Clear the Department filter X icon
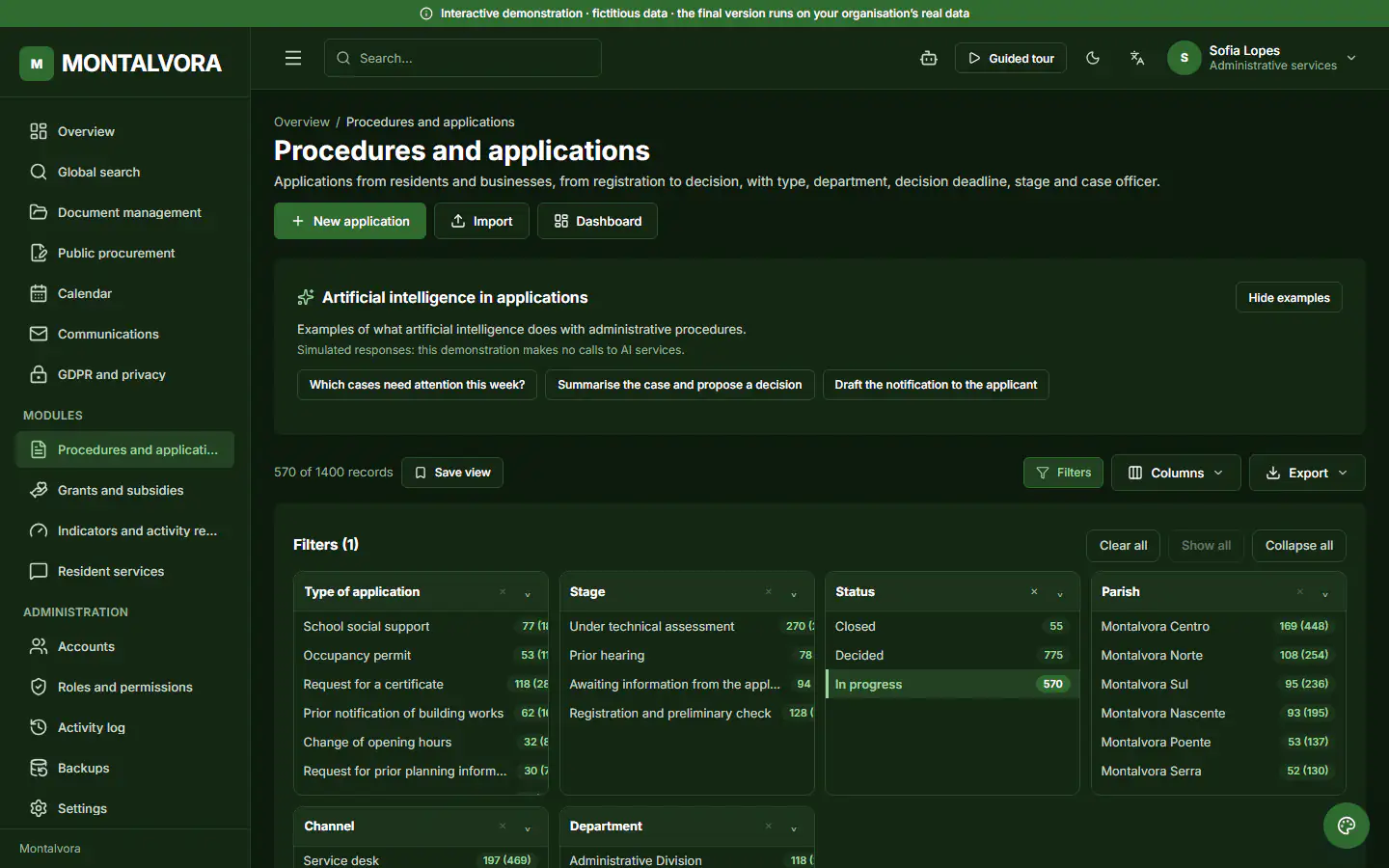This screenshot has width=1389, height=868. coord(769,827)
